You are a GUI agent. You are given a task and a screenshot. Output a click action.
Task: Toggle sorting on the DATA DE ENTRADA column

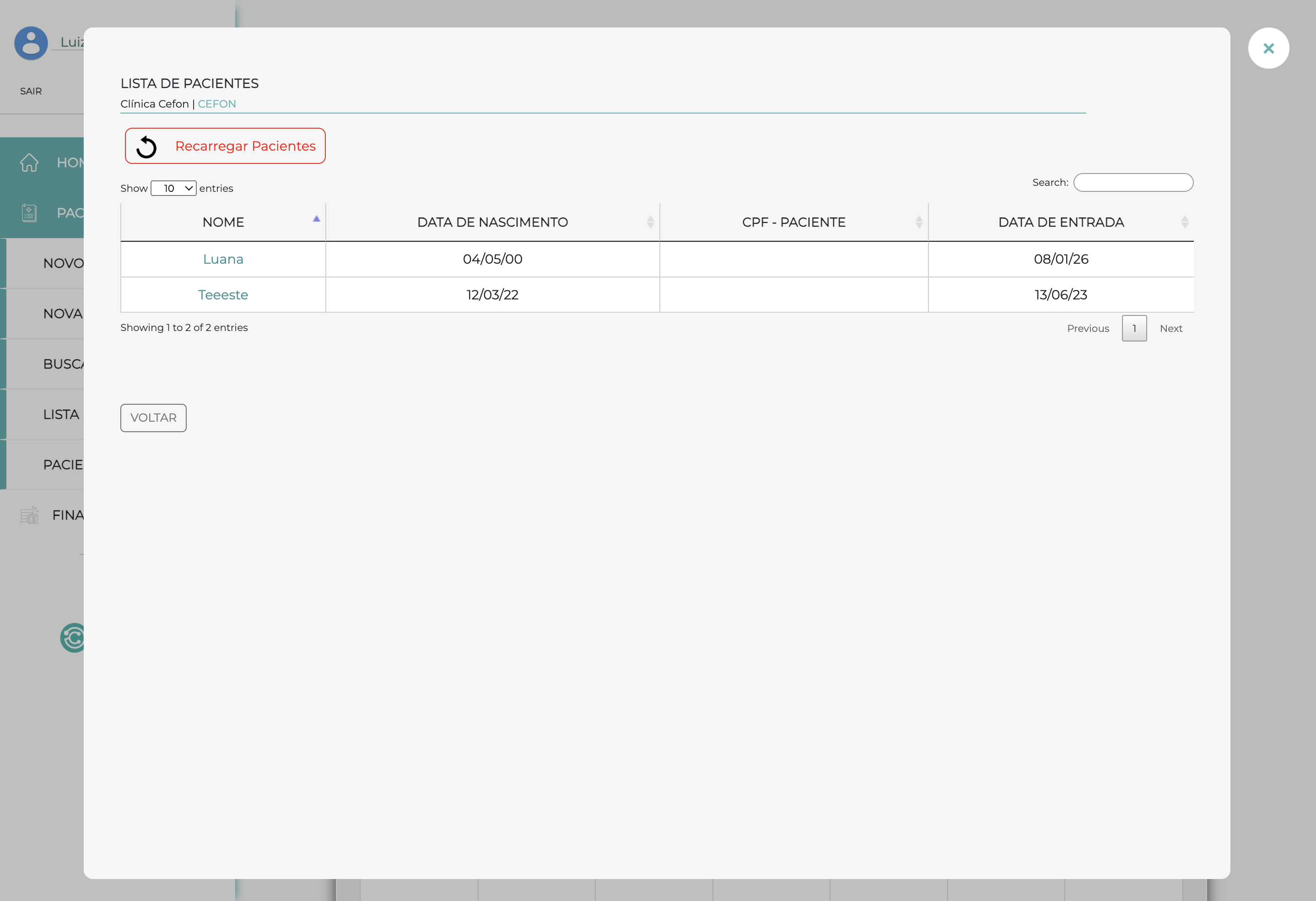[x=1186, y=222]
